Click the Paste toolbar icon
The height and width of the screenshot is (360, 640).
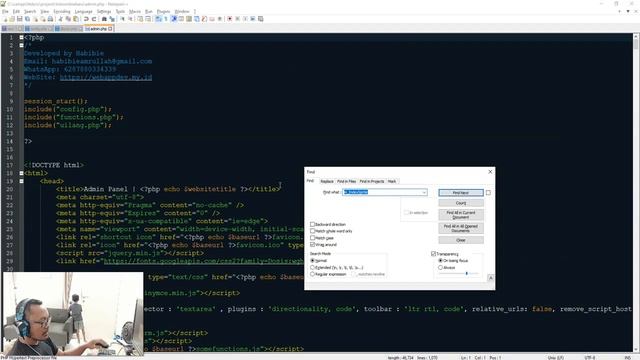click(x=76, y=19)
